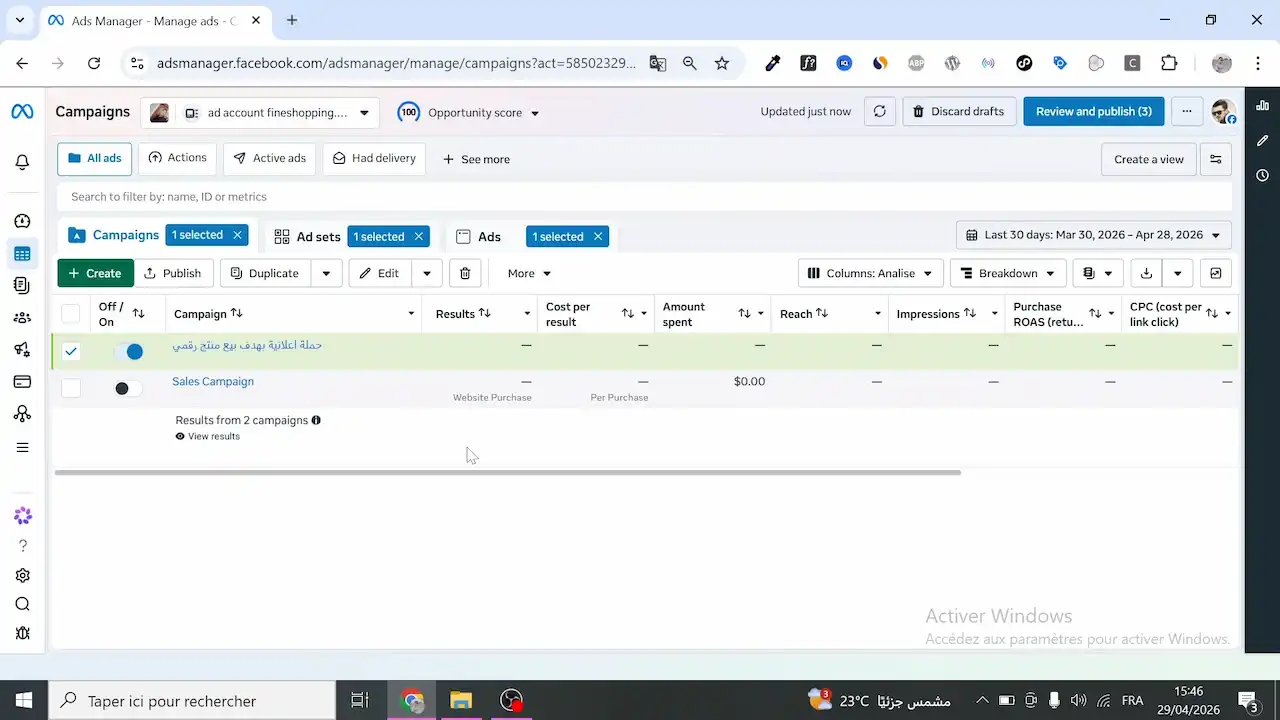Open the history clock icon on right rail

point(1262,176)
